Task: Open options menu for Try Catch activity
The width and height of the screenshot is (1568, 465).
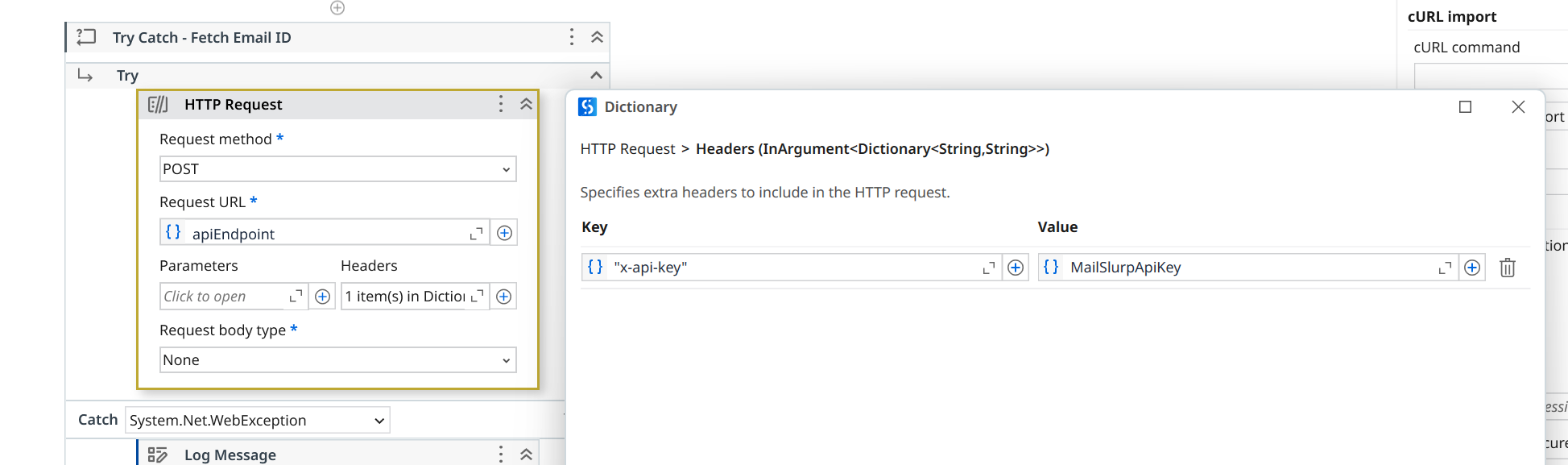Action: 572,37
